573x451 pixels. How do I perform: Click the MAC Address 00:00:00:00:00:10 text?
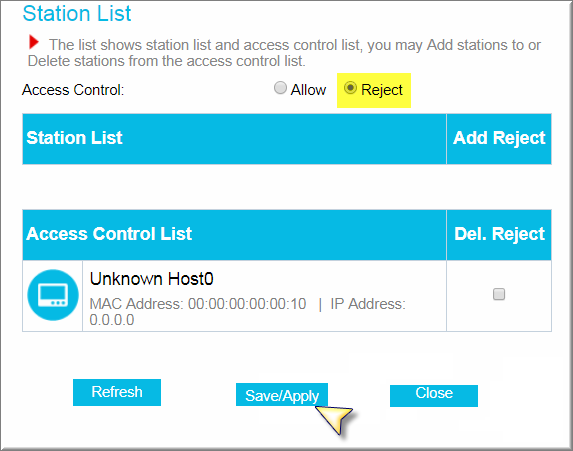(198, 304)
